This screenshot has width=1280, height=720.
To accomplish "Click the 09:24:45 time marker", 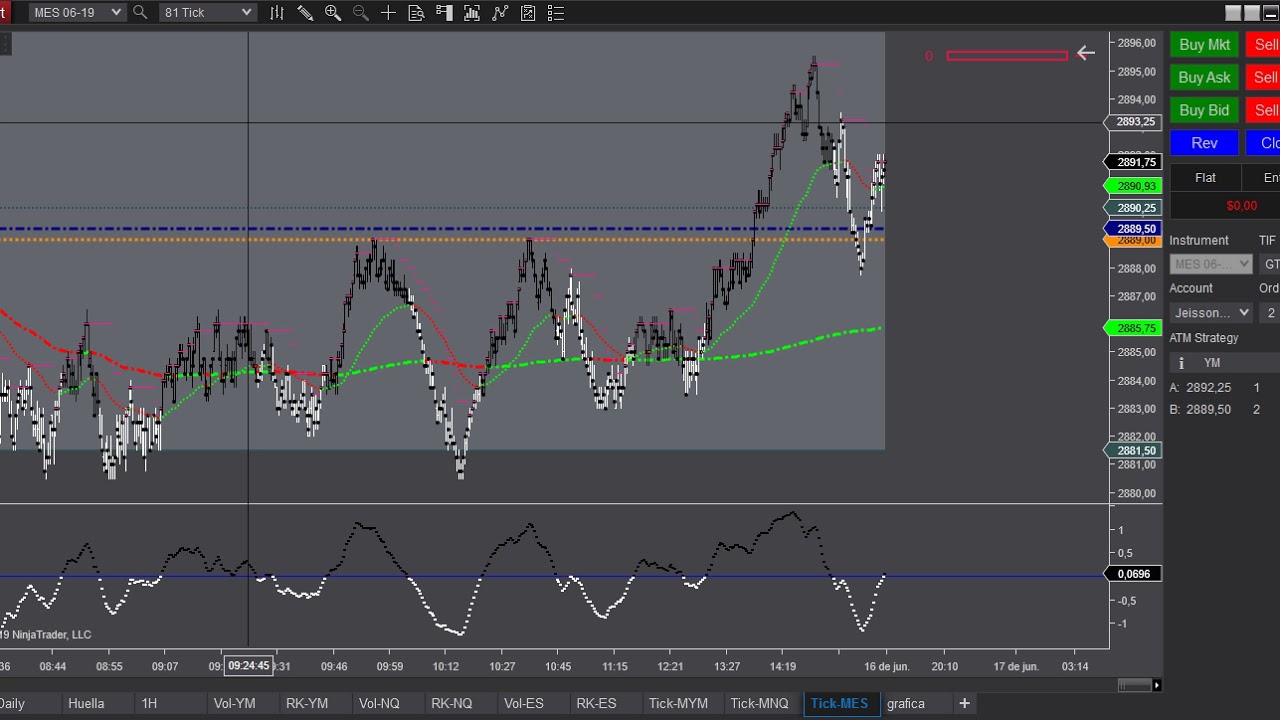I will [x=249, y=666].
